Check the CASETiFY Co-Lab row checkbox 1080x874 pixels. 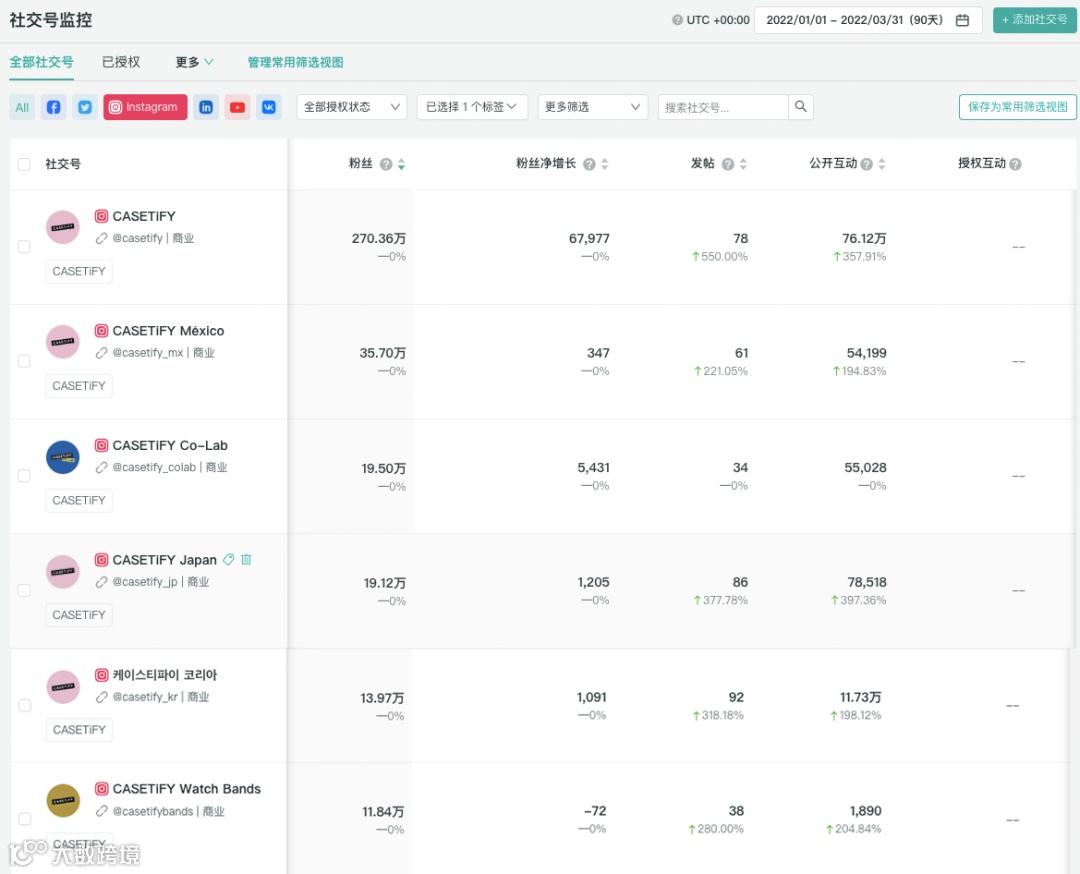tap(24, 476)
